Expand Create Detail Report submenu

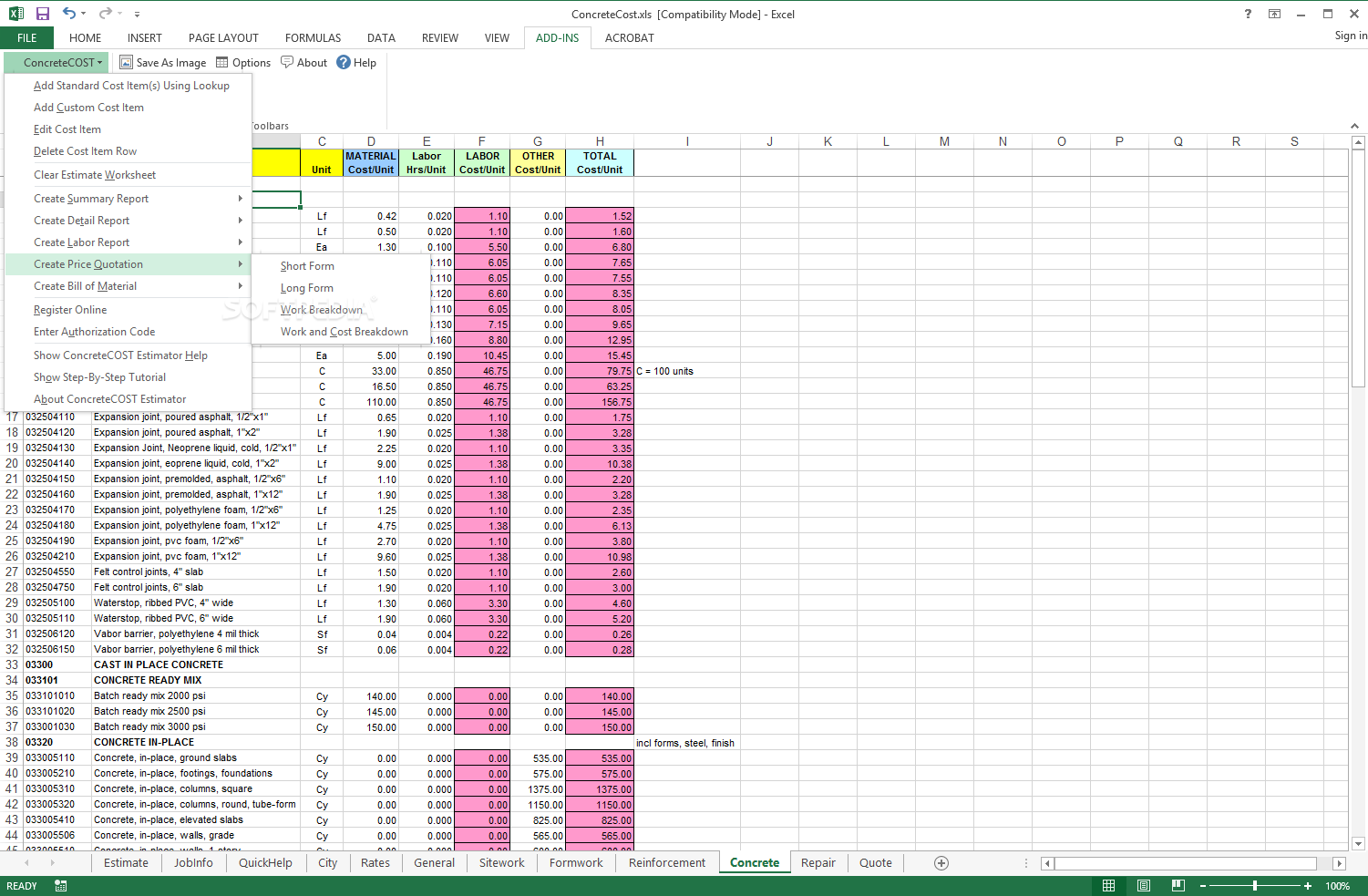click(x=129, y=221)
